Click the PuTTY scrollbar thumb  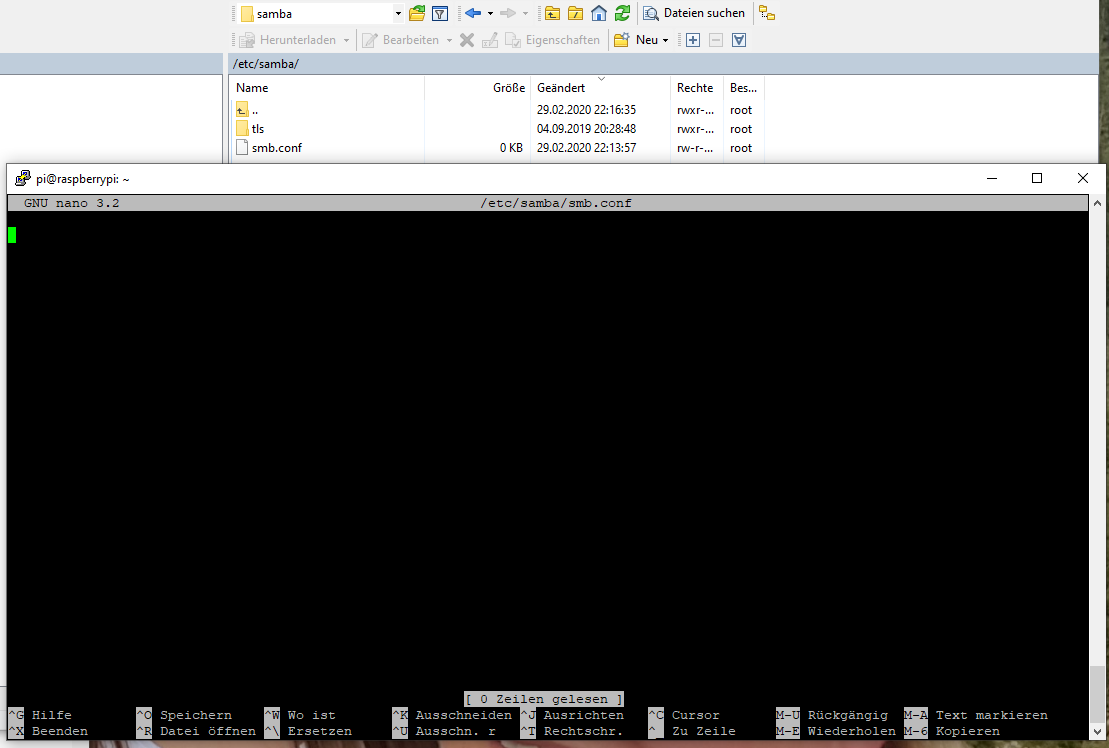tap(1097, 695)
